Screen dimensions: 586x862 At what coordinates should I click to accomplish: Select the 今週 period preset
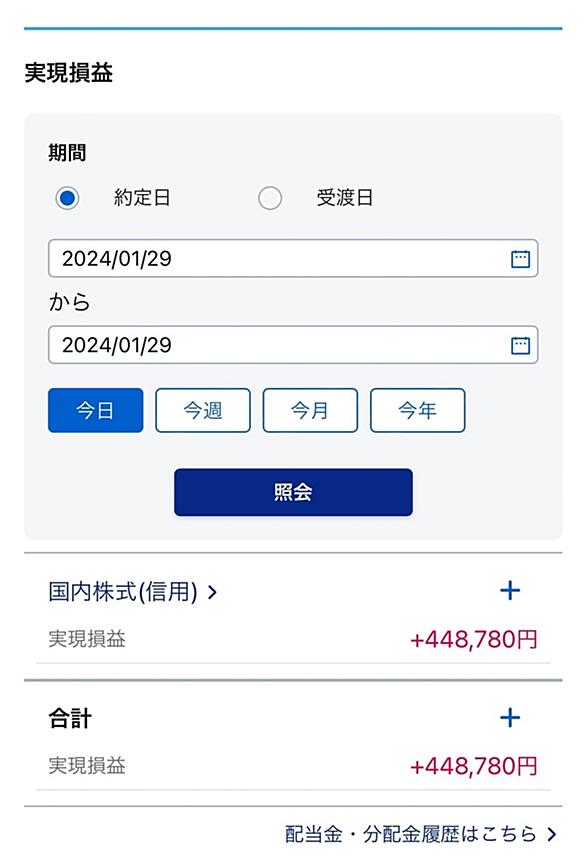click(203, 410)
